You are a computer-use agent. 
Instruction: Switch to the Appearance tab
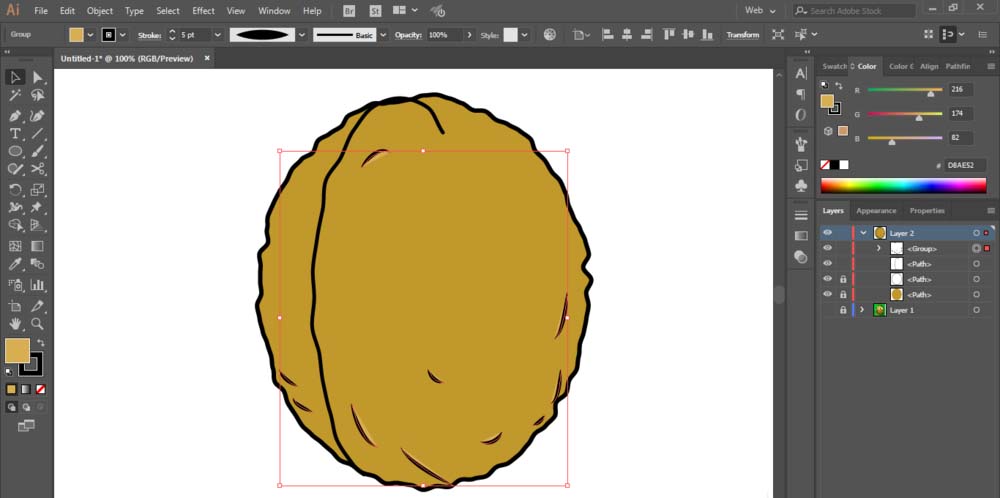(x=876, y=210)
